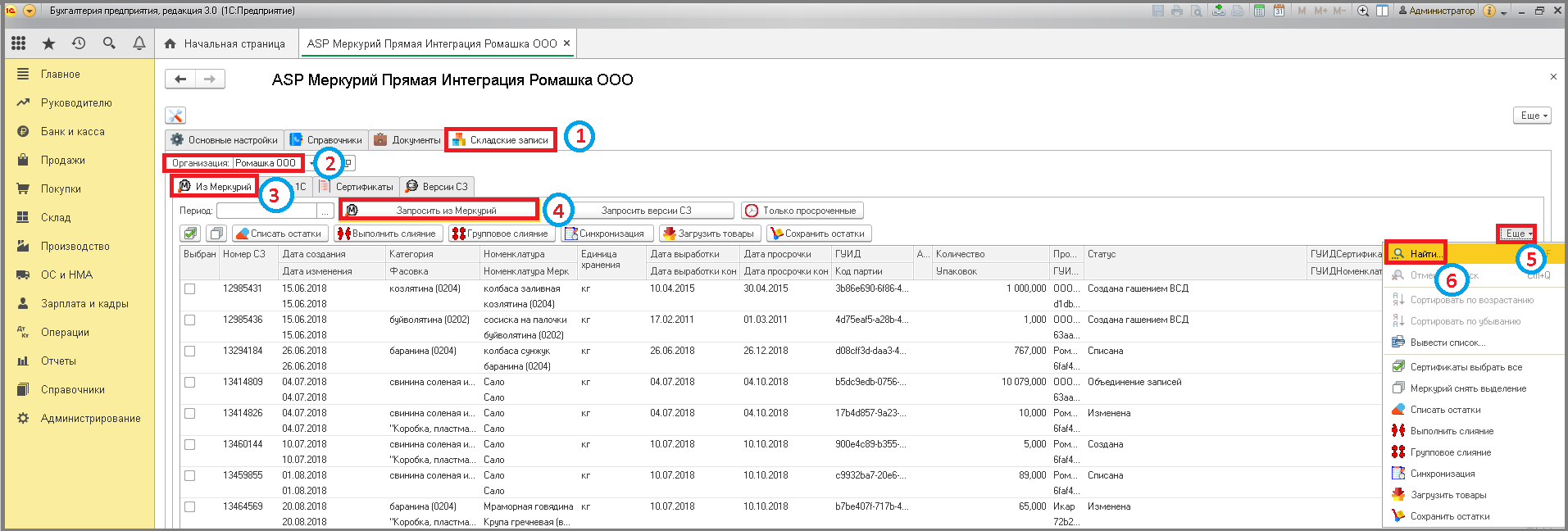Screen dimensions: 1568x531
Task: Open the Сертификаты subtab
Action: point(358,187)
